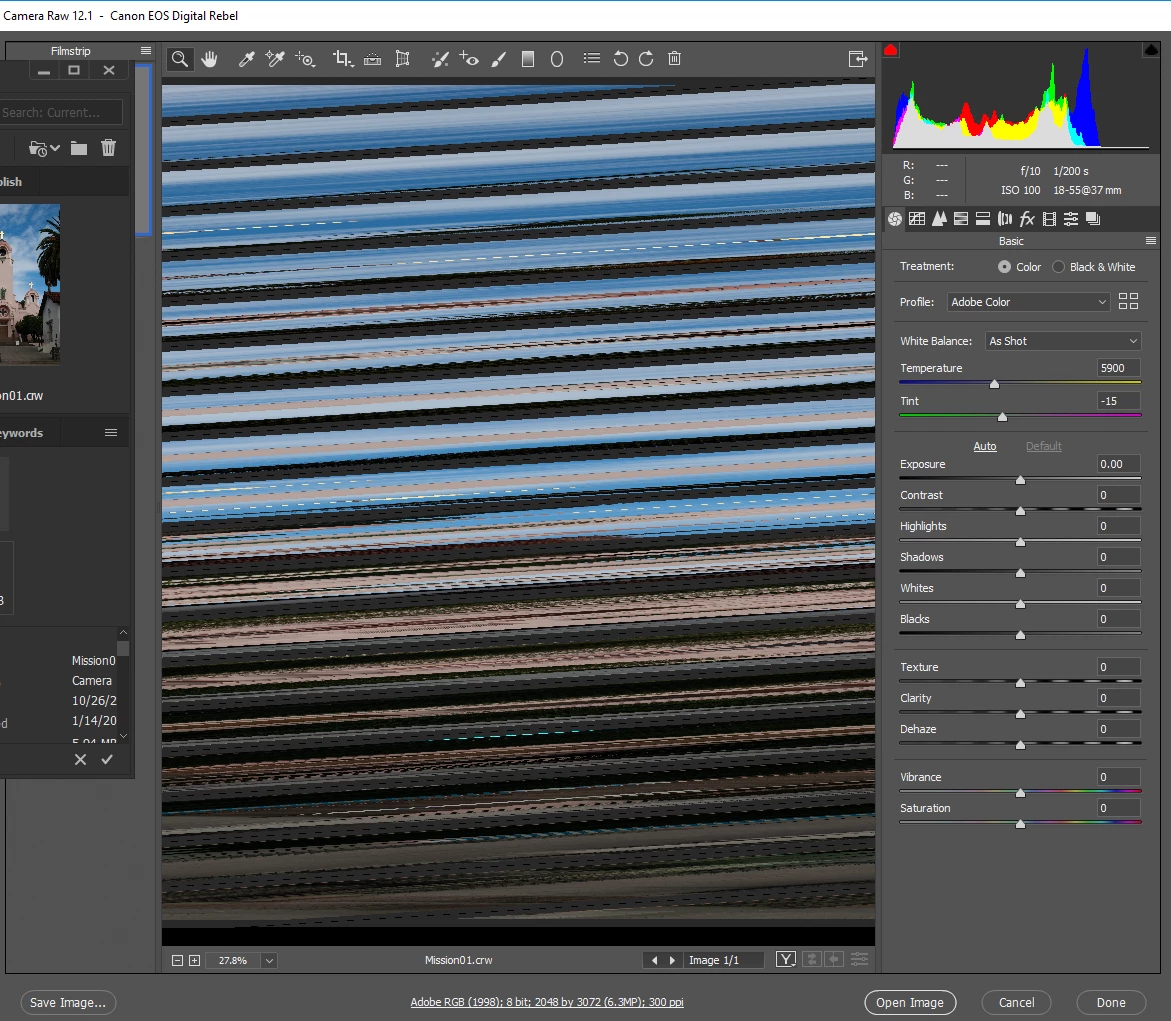This screenshot has height=1021, width=1171.
Task: Rotate image 90 degrees clockwise
Action: 646,59
